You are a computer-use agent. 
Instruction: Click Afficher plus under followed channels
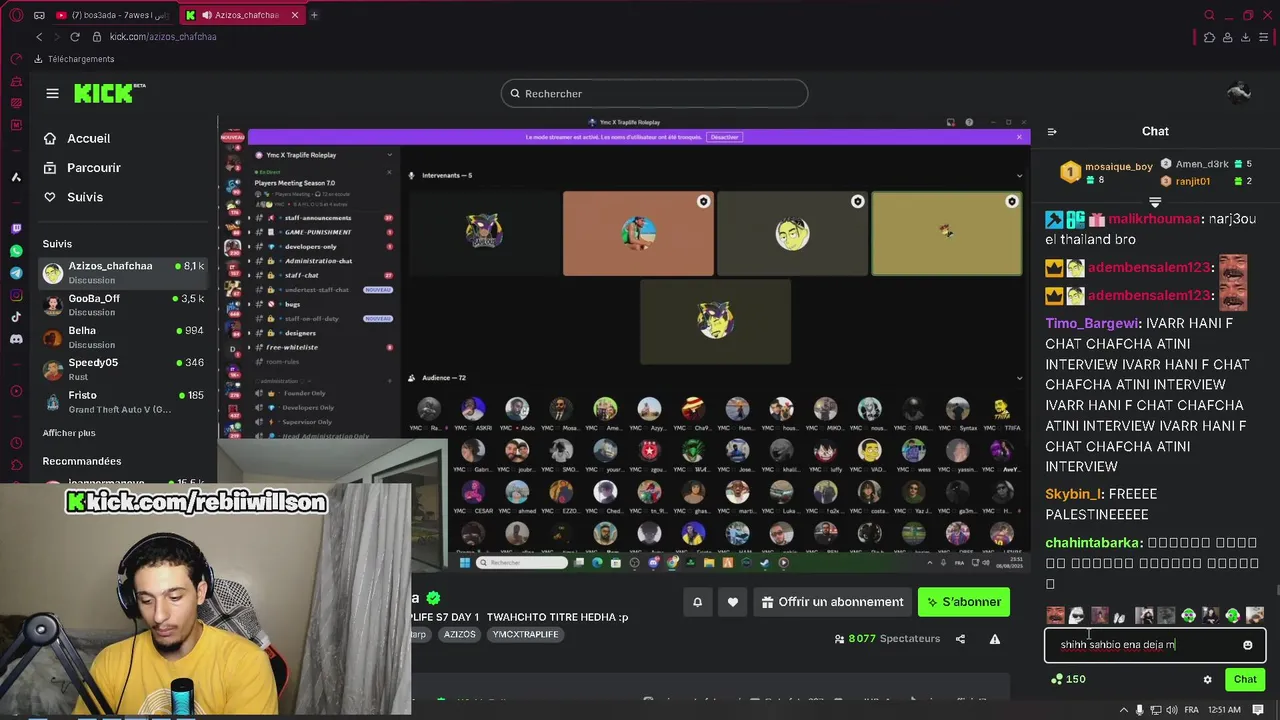(69, 433)
